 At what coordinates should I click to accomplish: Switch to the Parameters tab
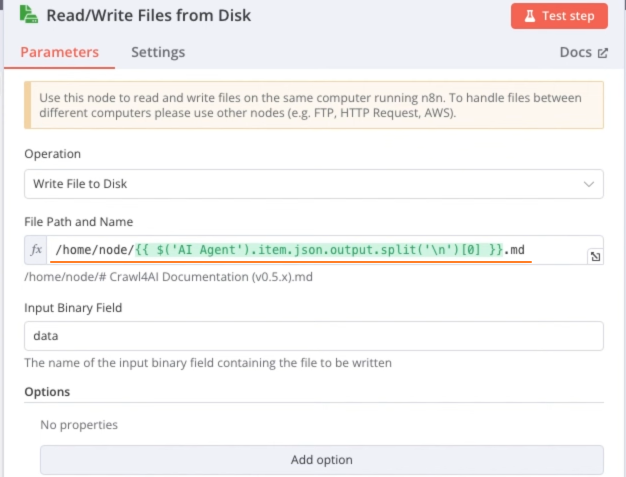coord(59,52)
